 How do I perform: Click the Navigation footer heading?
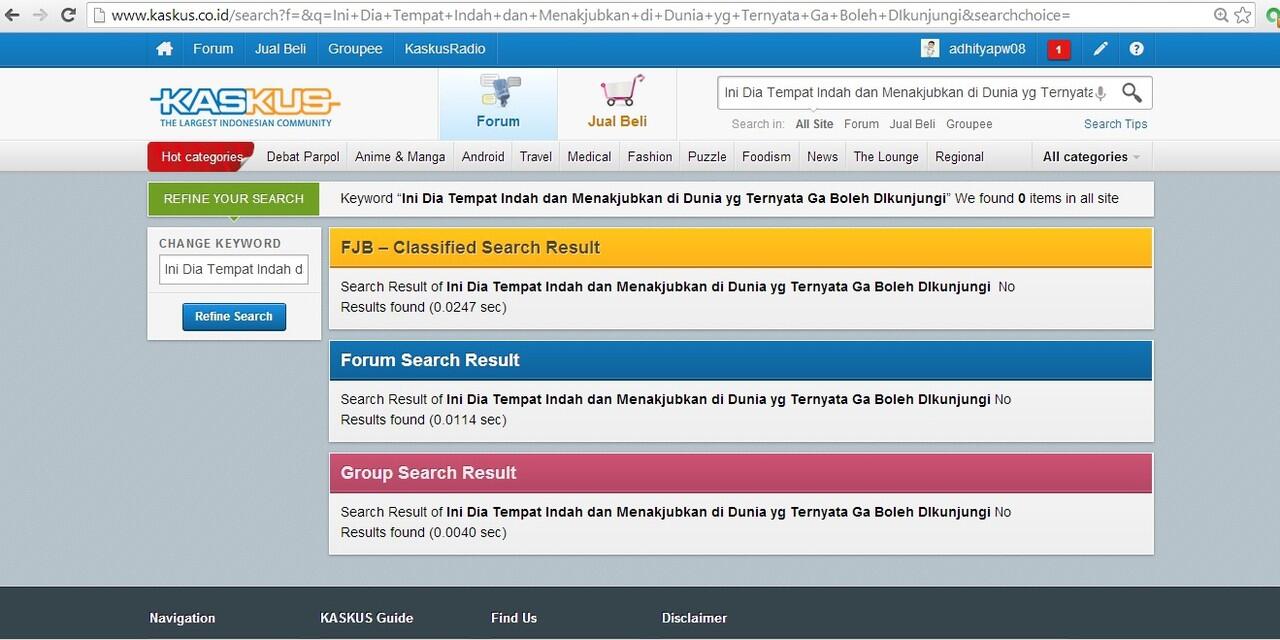182,618
